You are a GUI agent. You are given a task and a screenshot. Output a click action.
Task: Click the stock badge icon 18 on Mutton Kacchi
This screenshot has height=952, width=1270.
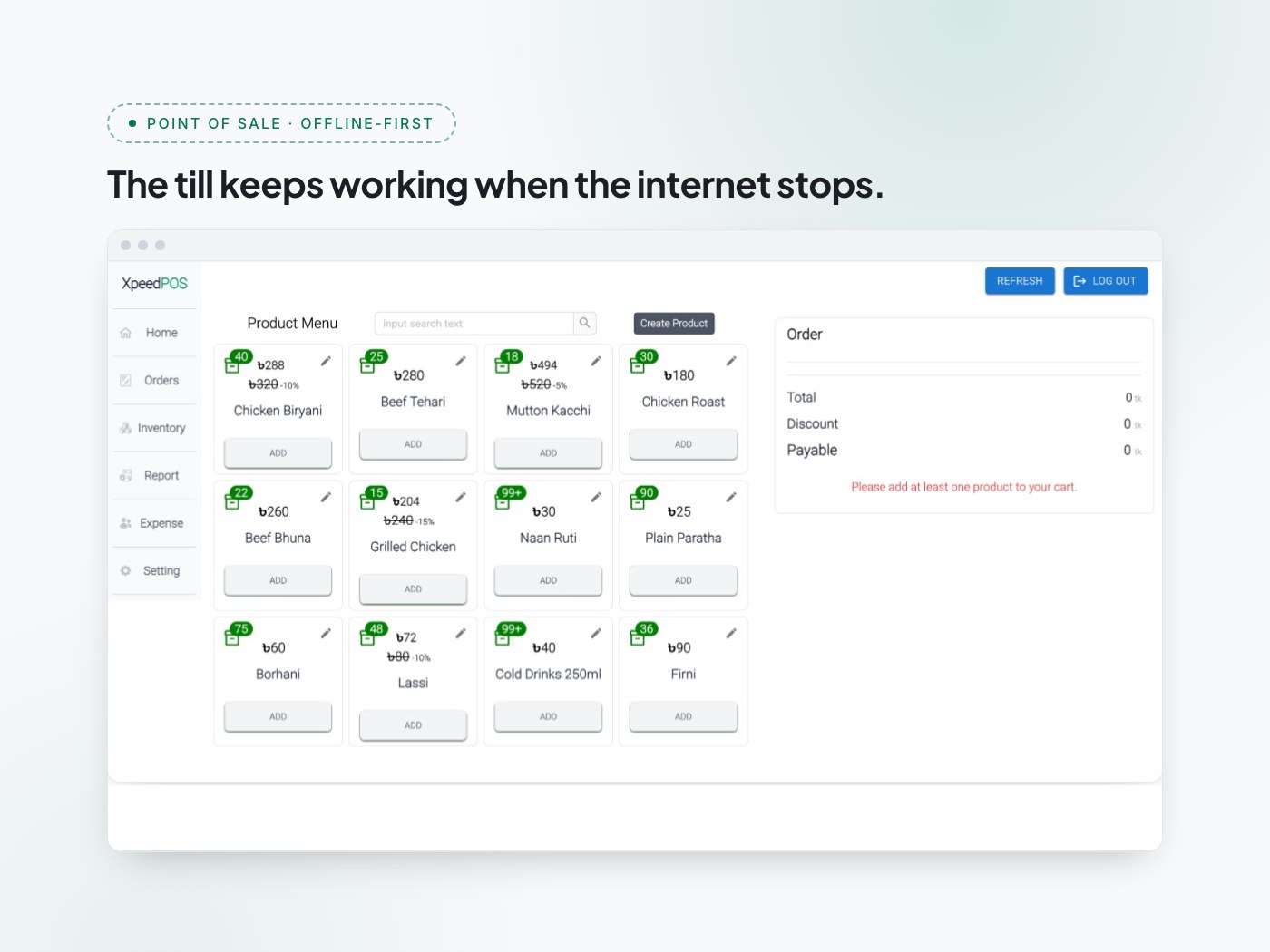tap(508, 362)
